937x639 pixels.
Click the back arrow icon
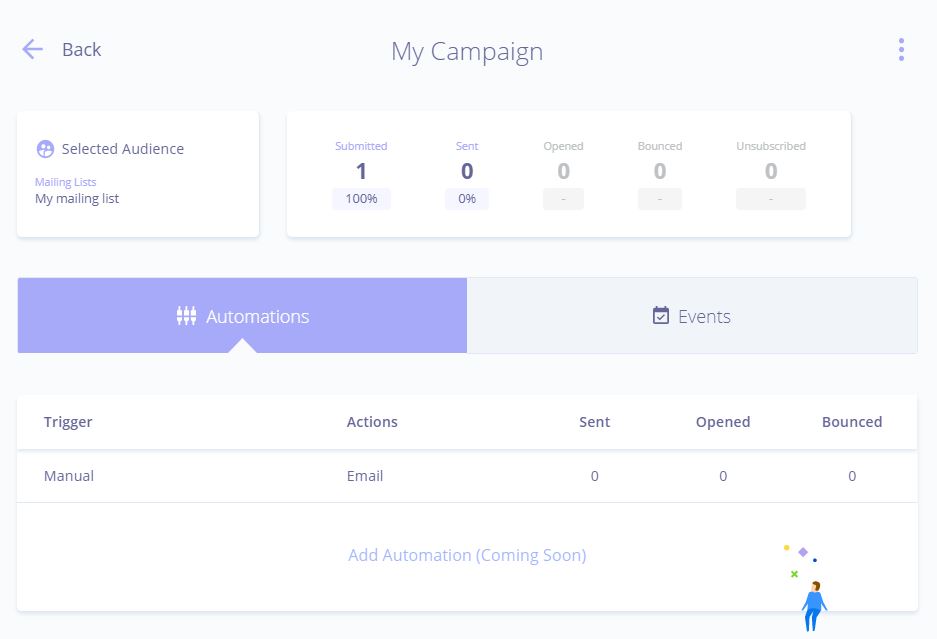click(32, 49)
